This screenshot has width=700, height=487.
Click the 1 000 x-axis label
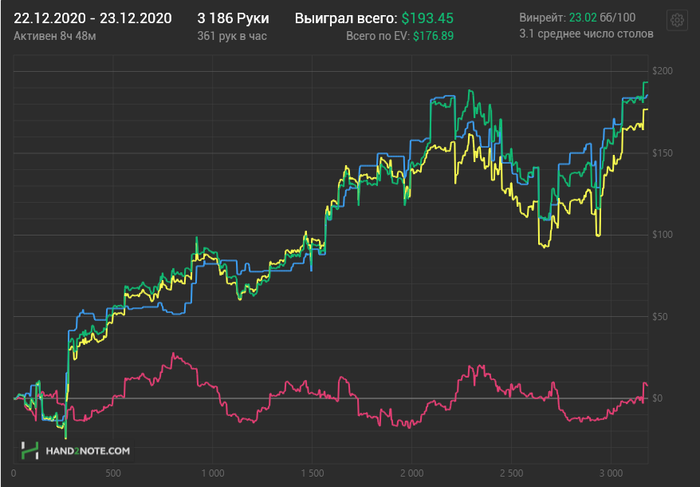click(212, 473)
